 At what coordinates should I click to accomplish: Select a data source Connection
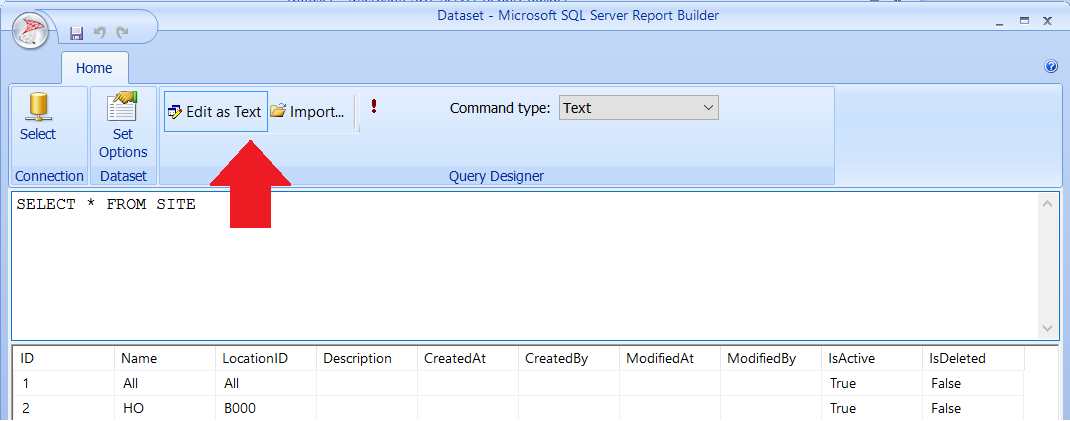(38, 118)
